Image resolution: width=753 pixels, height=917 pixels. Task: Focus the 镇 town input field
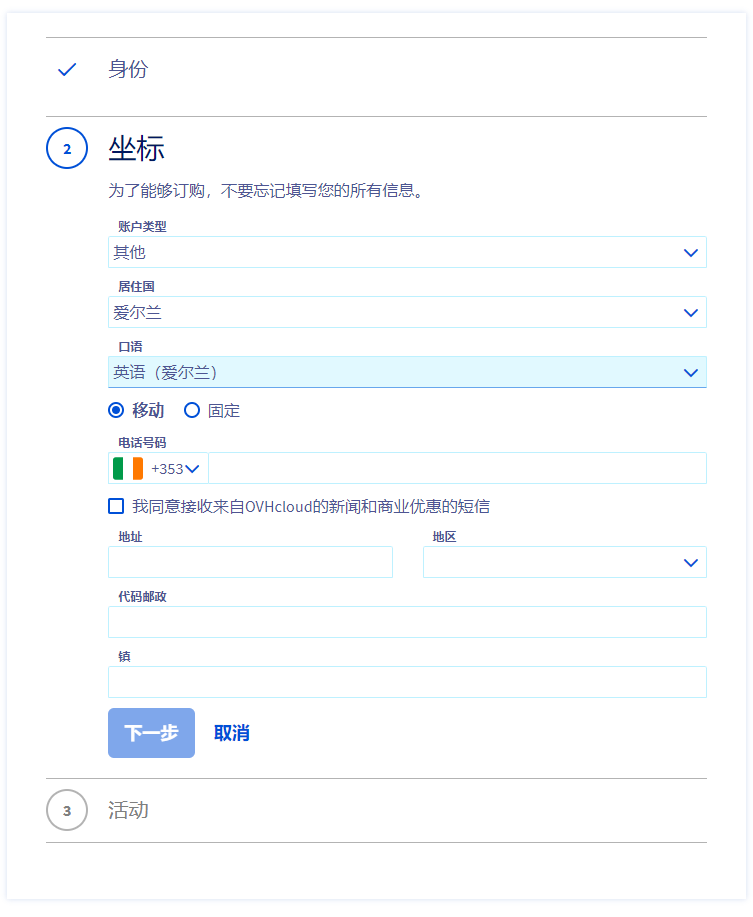(407, 683)
